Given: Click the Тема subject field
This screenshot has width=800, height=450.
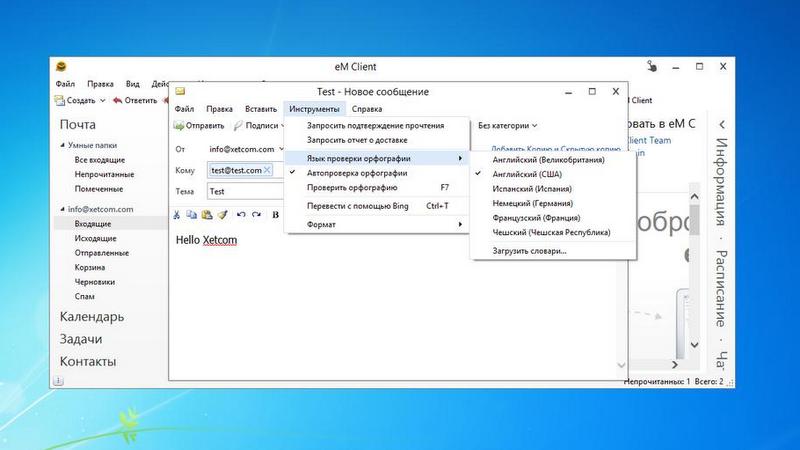Looking at the screenshot, I should 245,191.
